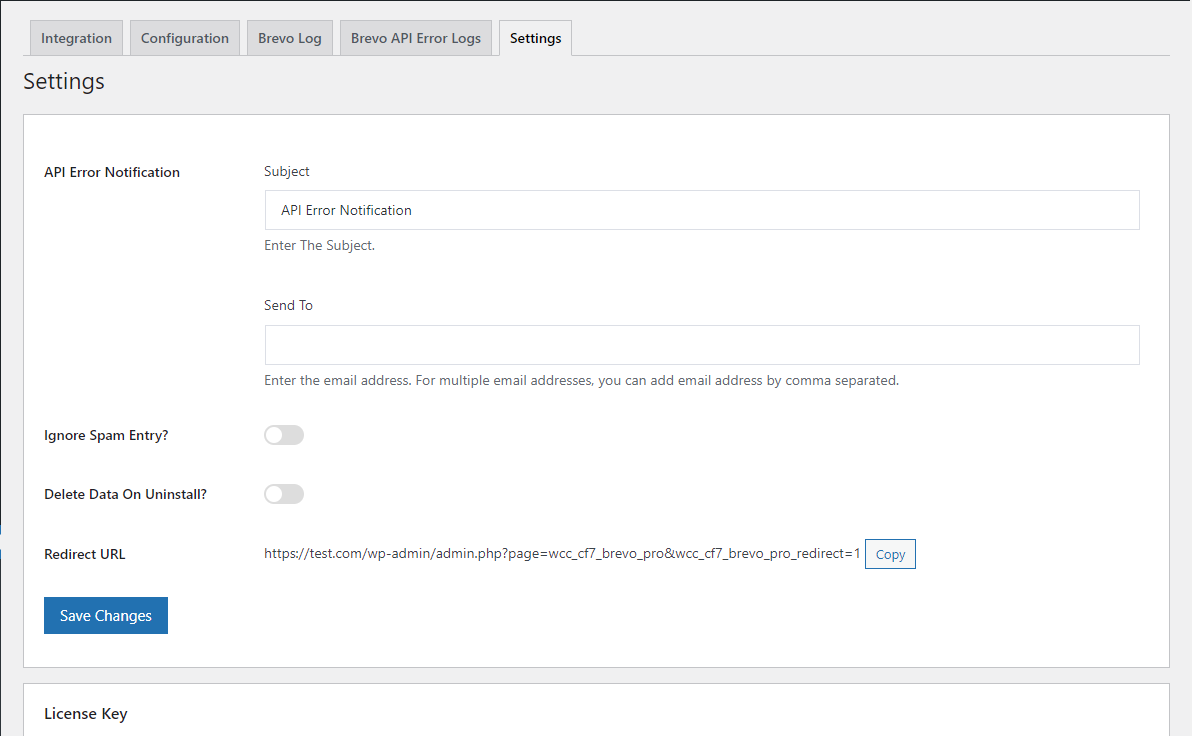
Task: Click the Delete Data On Uninstall? label
Action: point(125,494)
